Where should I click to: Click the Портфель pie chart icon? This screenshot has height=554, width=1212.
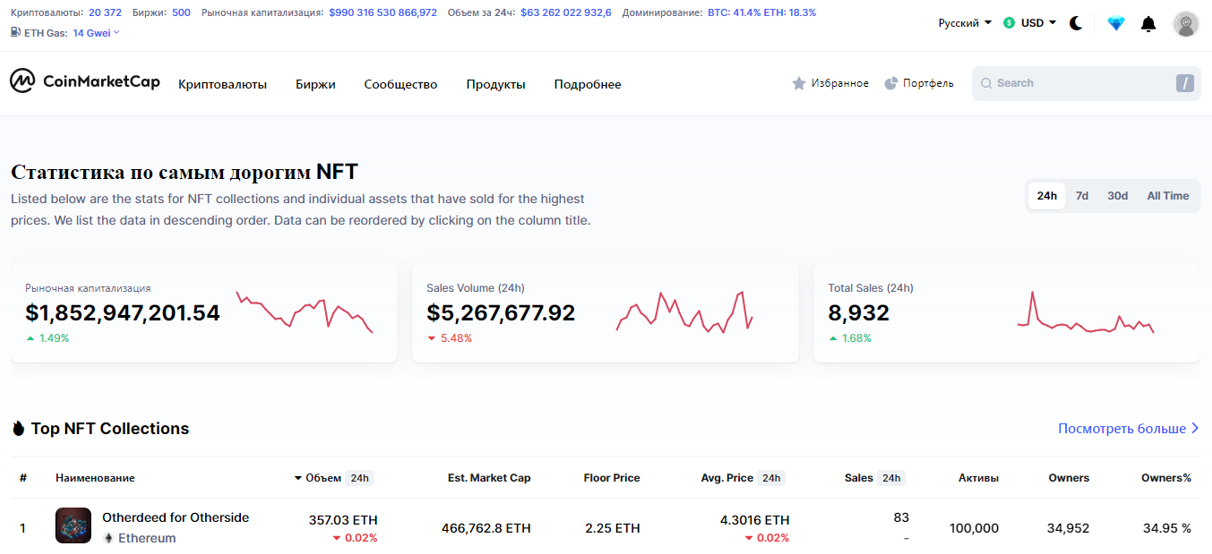point(891,83)
